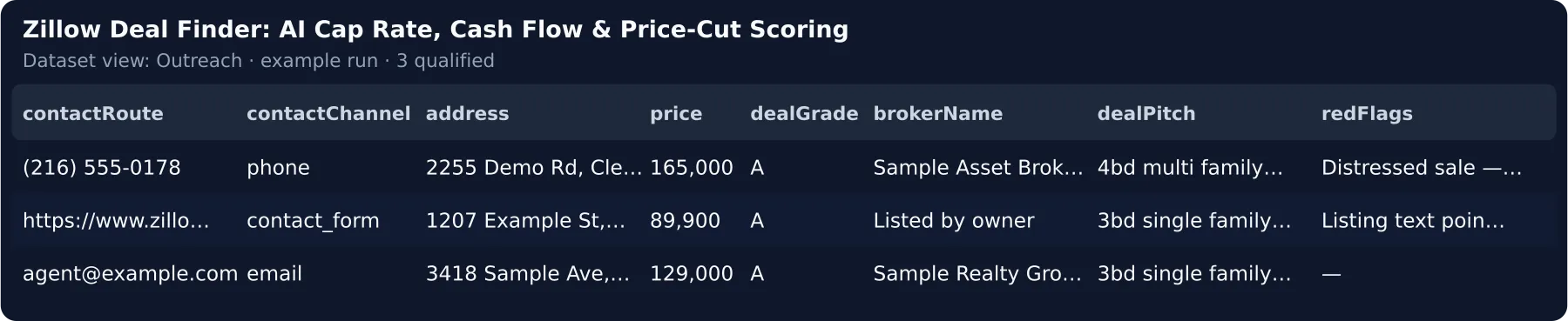This screenshot has height=321, width=1568.
Task: Click the 89,900 price cell
Action: 685,221
